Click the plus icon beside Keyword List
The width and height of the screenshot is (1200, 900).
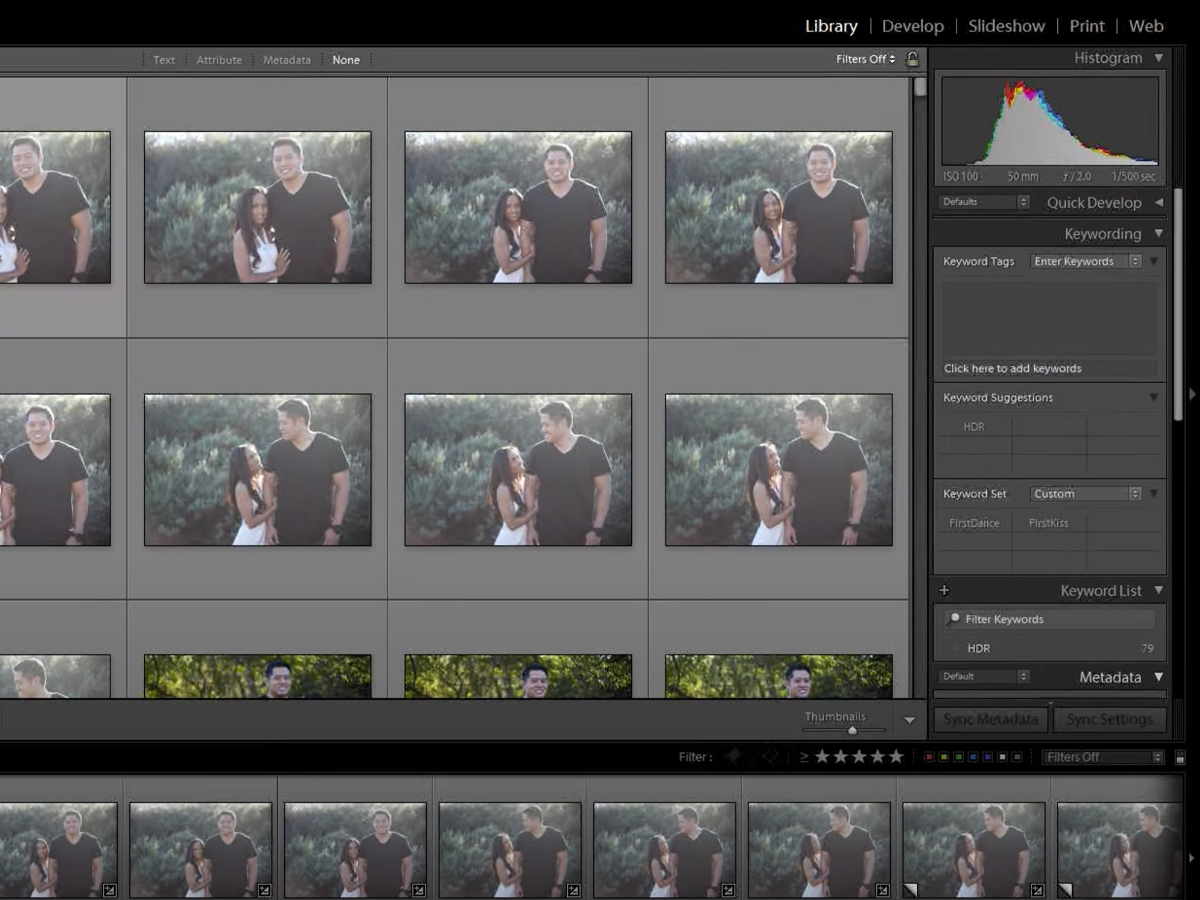pos(944,590)
